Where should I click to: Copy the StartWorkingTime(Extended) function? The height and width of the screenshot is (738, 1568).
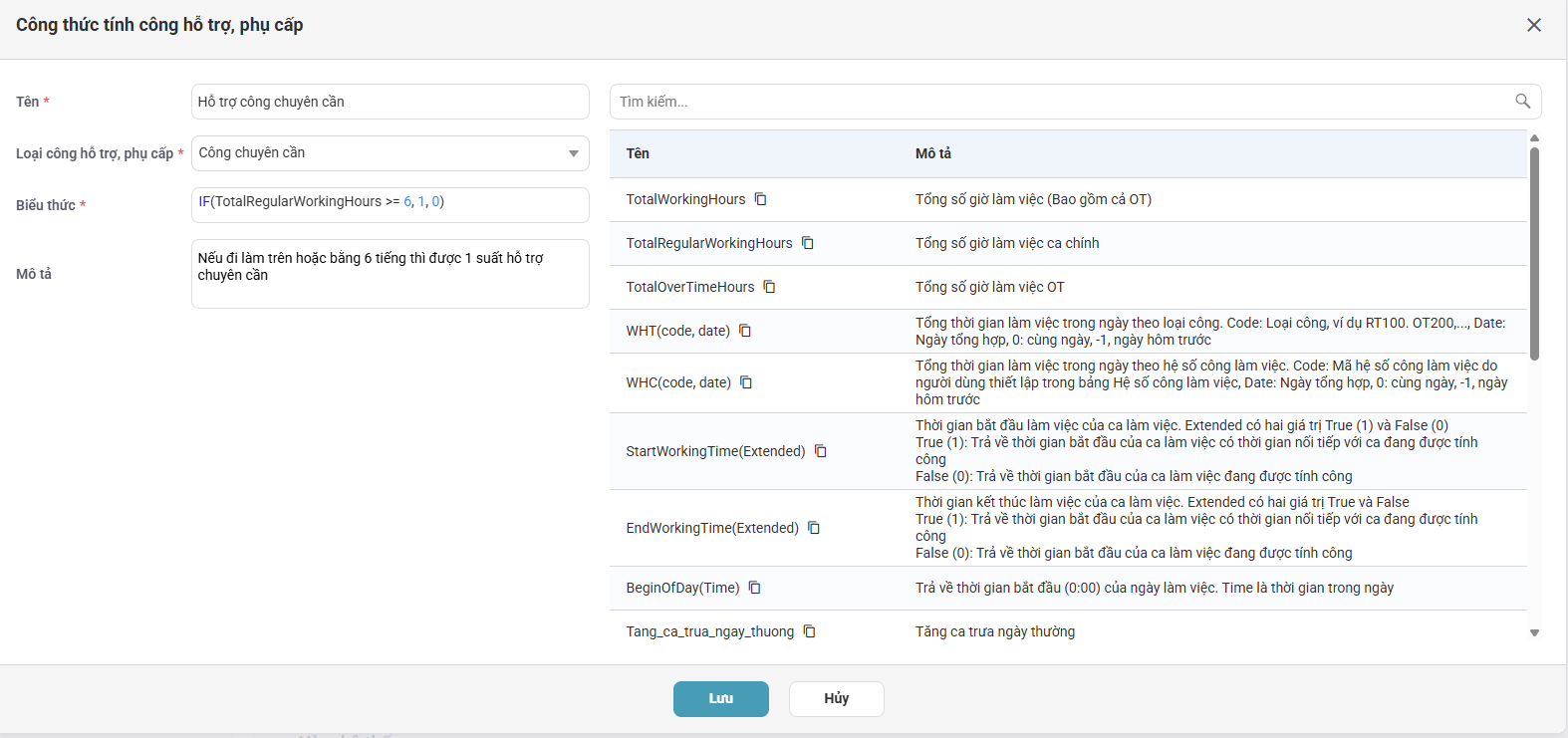(x=821, y=451)
